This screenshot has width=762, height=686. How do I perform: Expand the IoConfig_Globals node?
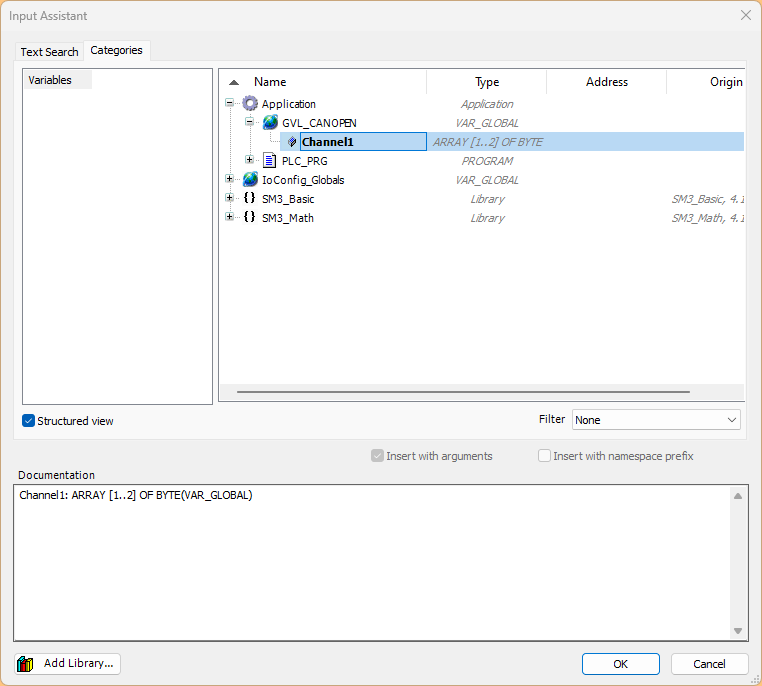tap(229, 179)
